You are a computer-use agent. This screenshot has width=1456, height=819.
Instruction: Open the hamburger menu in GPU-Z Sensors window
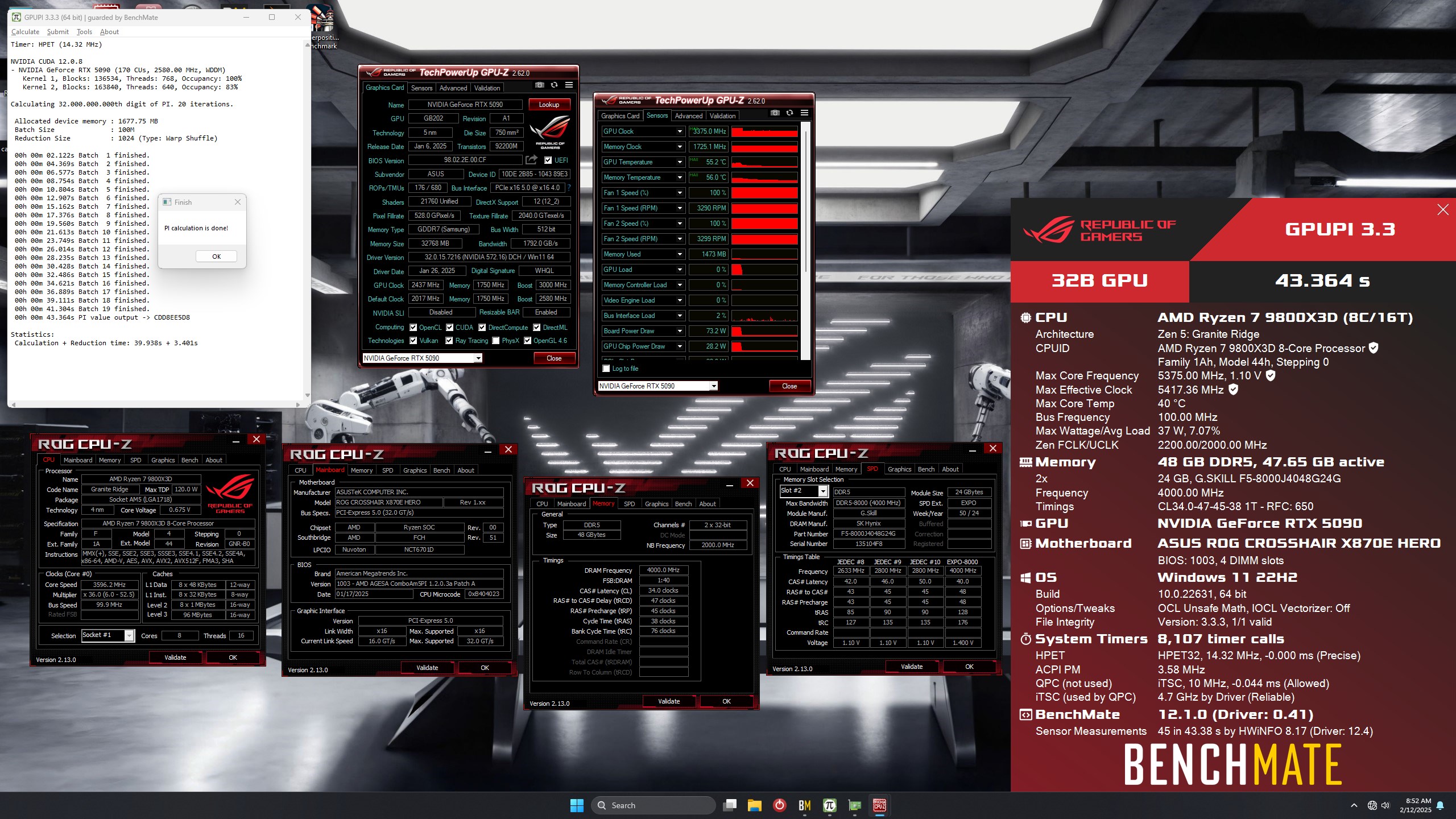tap(804, 113)
